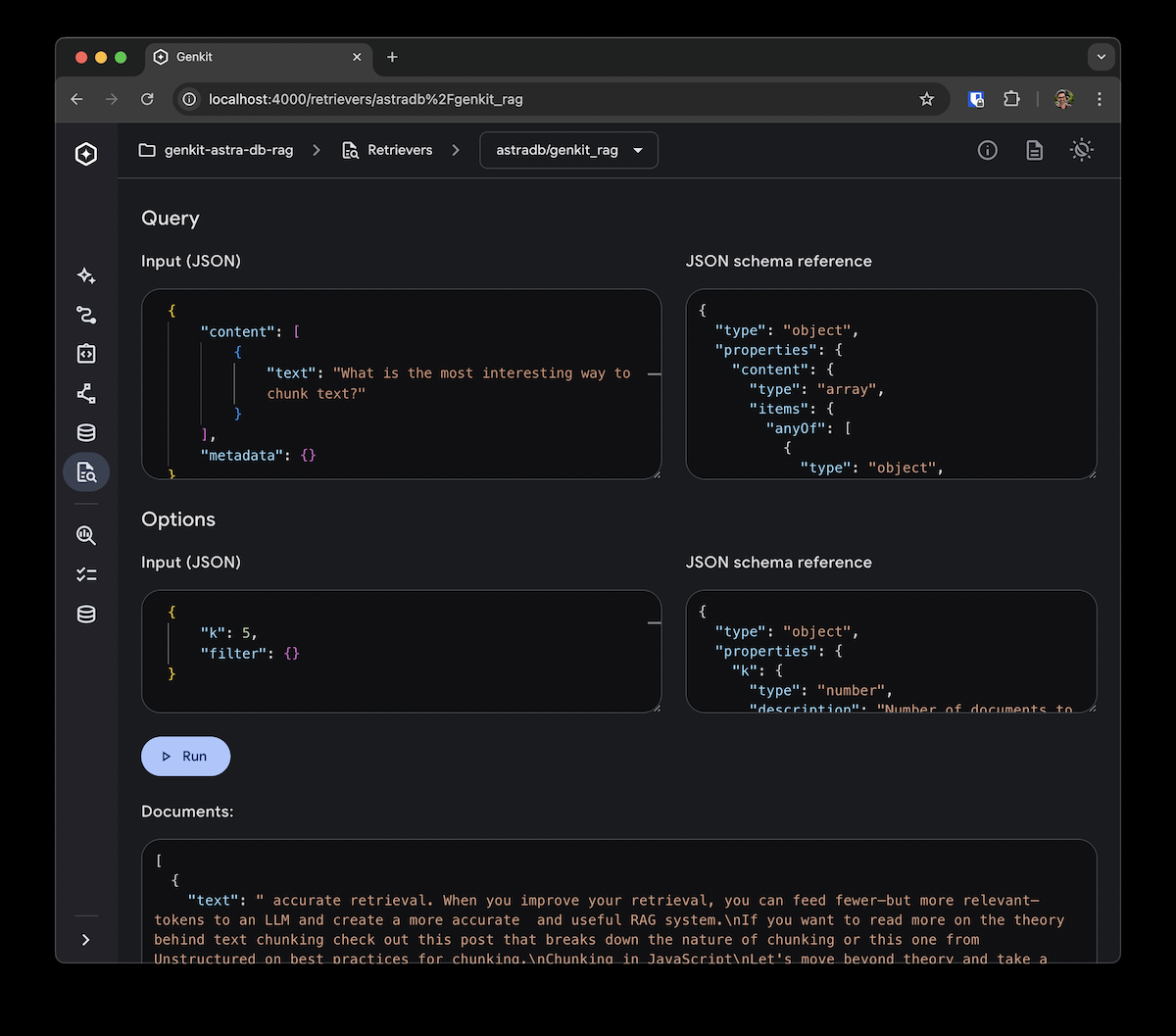Open the astradb/genkit_rag retriever dropdown
The image size is (1176, 1036).
pos(568,150)
